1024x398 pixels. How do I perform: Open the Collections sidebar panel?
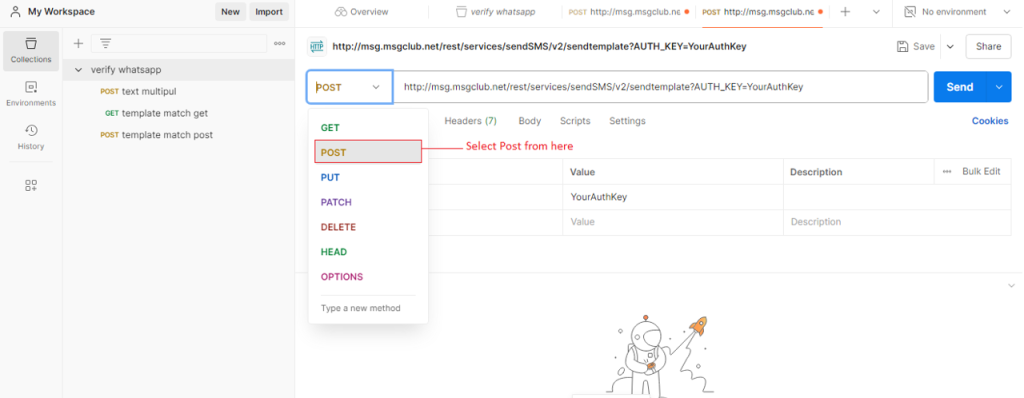click(x=31, y=50)
